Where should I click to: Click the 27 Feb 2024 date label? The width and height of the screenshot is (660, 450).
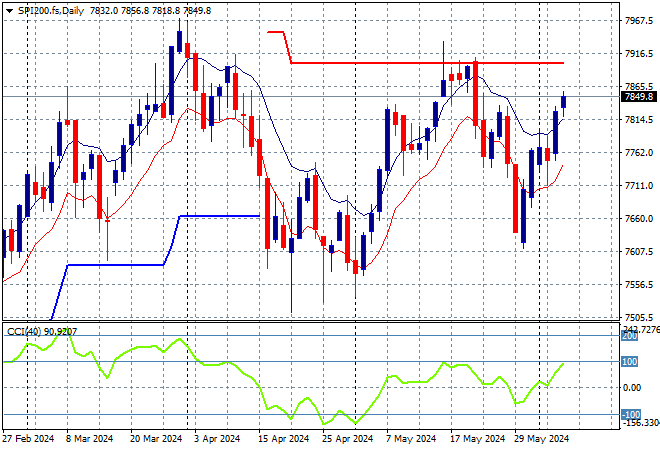pyautogui.click(x=27, y=439)
